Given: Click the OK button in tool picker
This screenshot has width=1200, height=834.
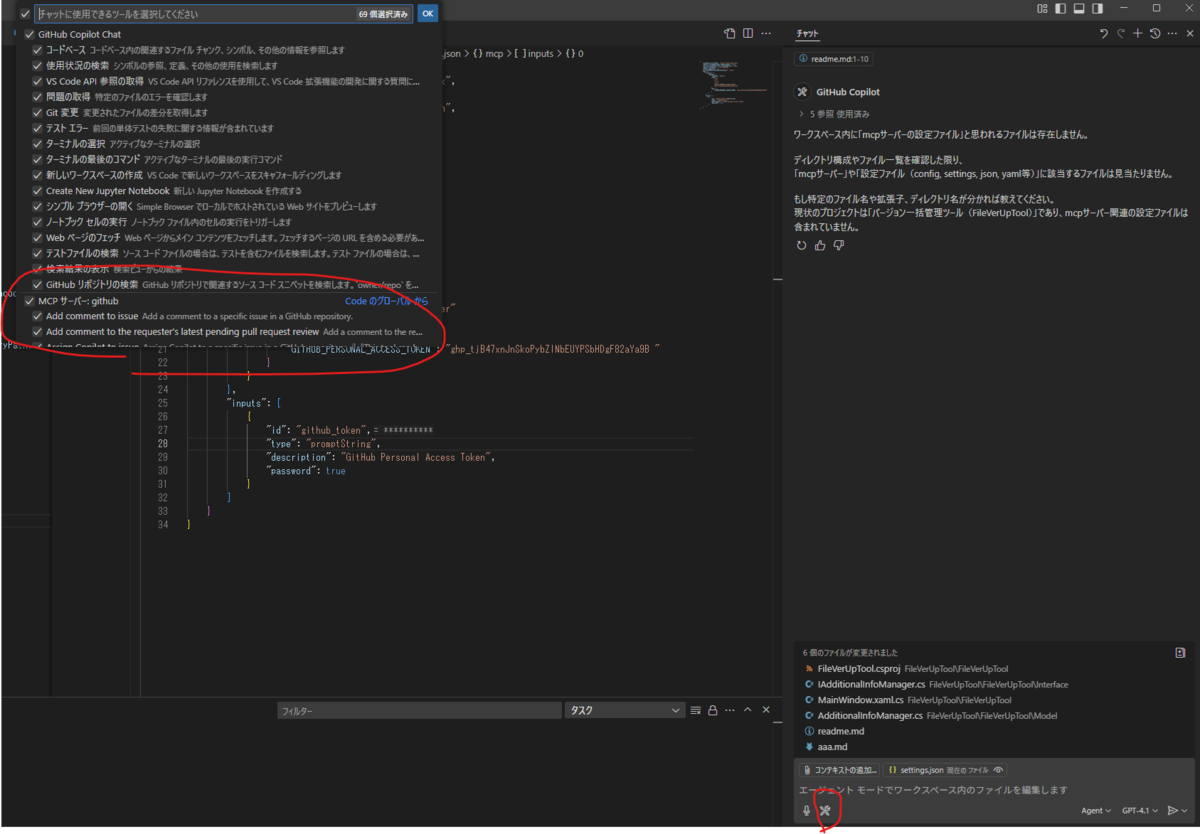Looking at the screenshot, I should [x=427, y=14].
